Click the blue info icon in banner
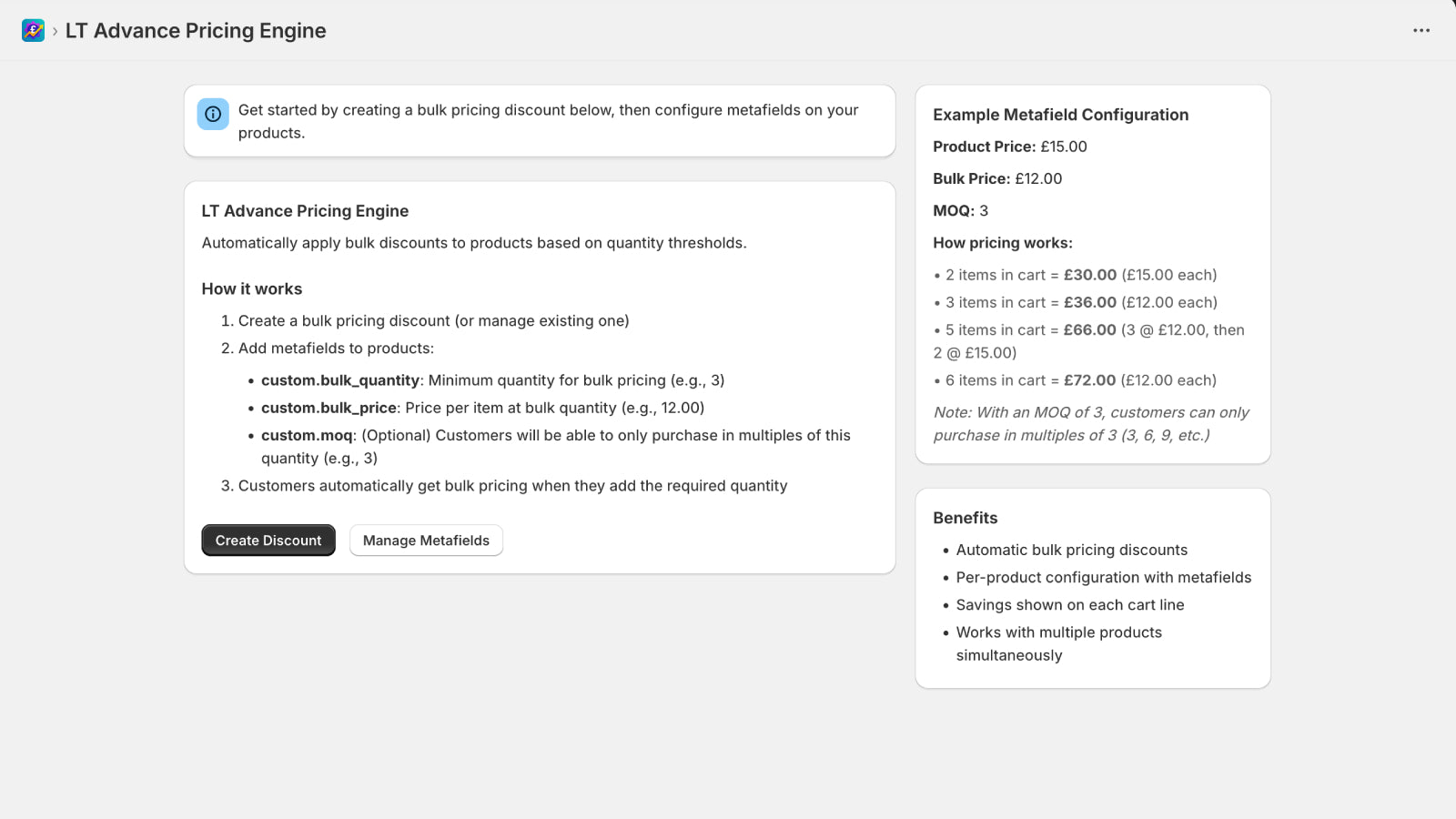This screenshot has width=1456, height=819. pos(213,115)
